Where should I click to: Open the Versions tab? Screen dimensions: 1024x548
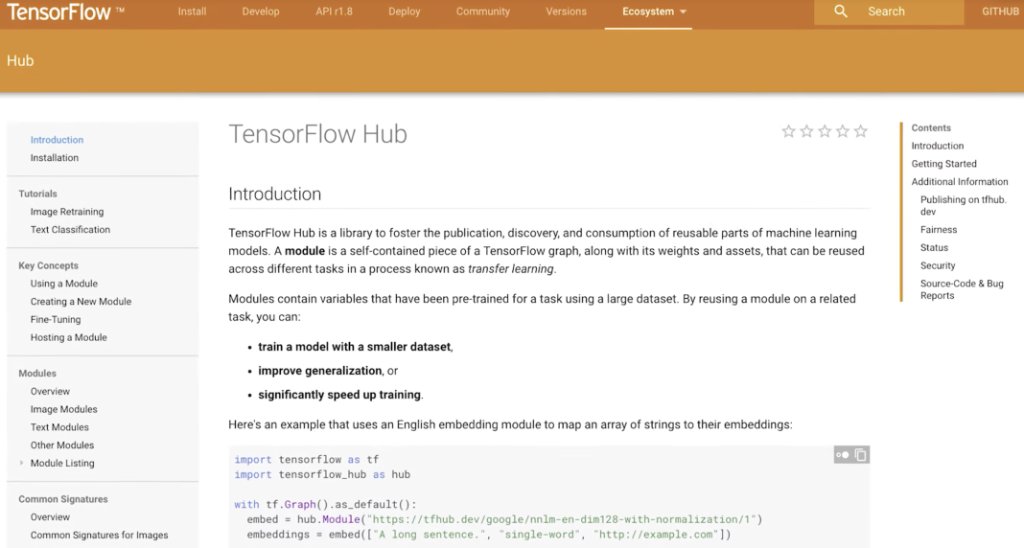point(566,11)
